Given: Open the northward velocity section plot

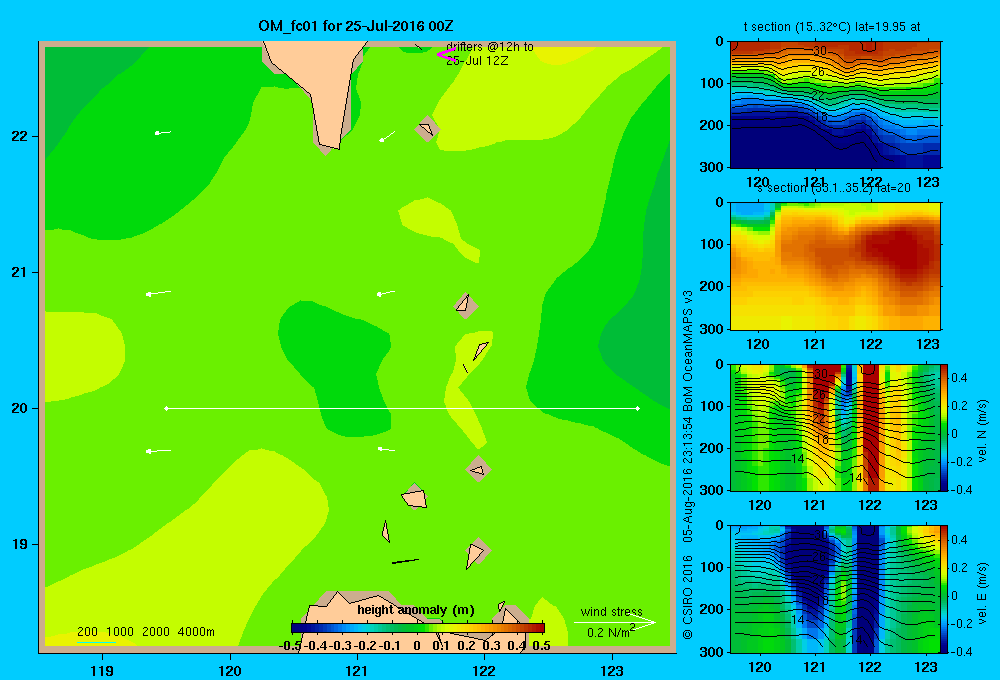Looking at the screenshot, I should (x=834, y=427).
